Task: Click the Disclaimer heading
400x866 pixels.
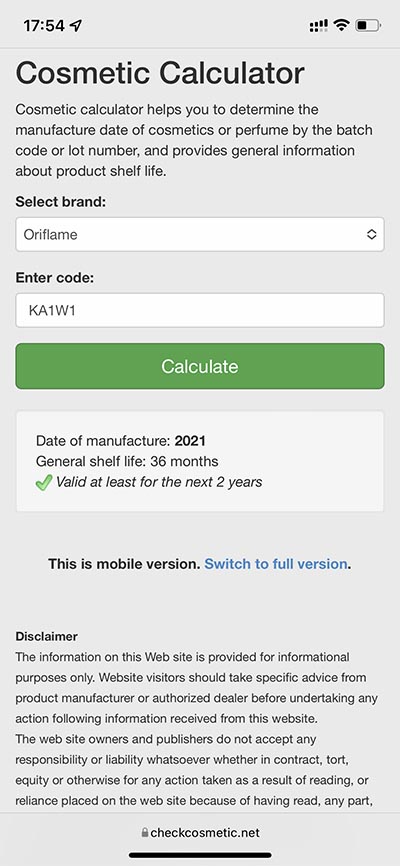Action: (46, 636)
